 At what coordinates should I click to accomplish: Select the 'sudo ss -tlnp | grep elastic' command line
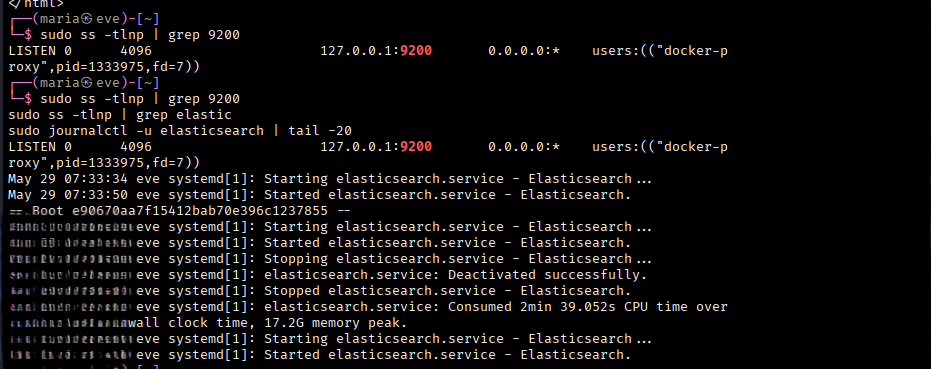pos(120,115)
